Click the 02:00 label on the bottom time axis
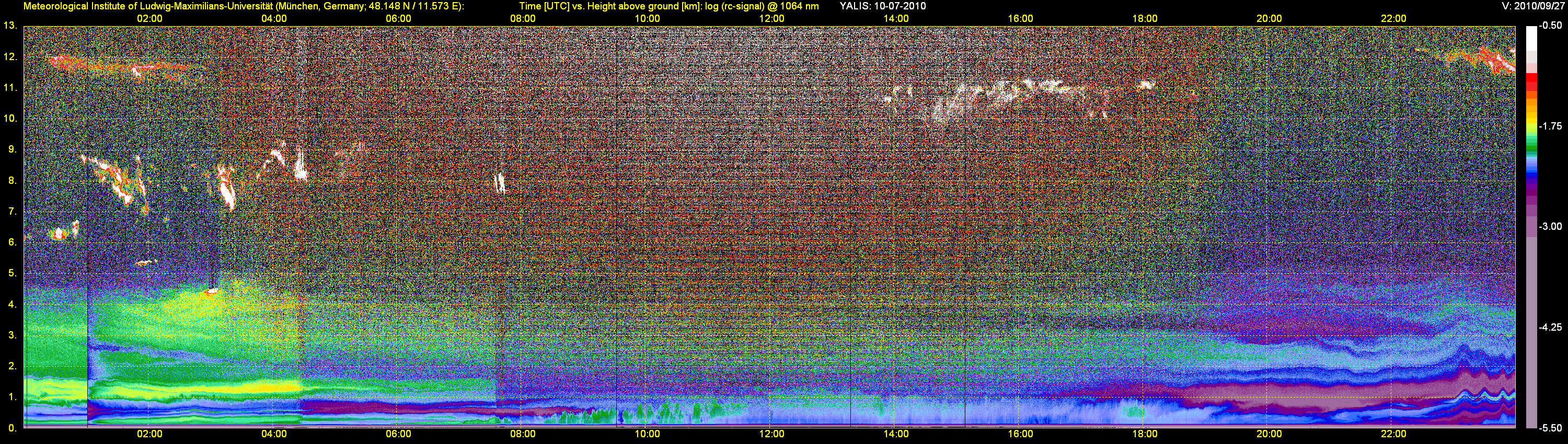The height and width of the screenshot is (444, 1568). pos(149,434)
